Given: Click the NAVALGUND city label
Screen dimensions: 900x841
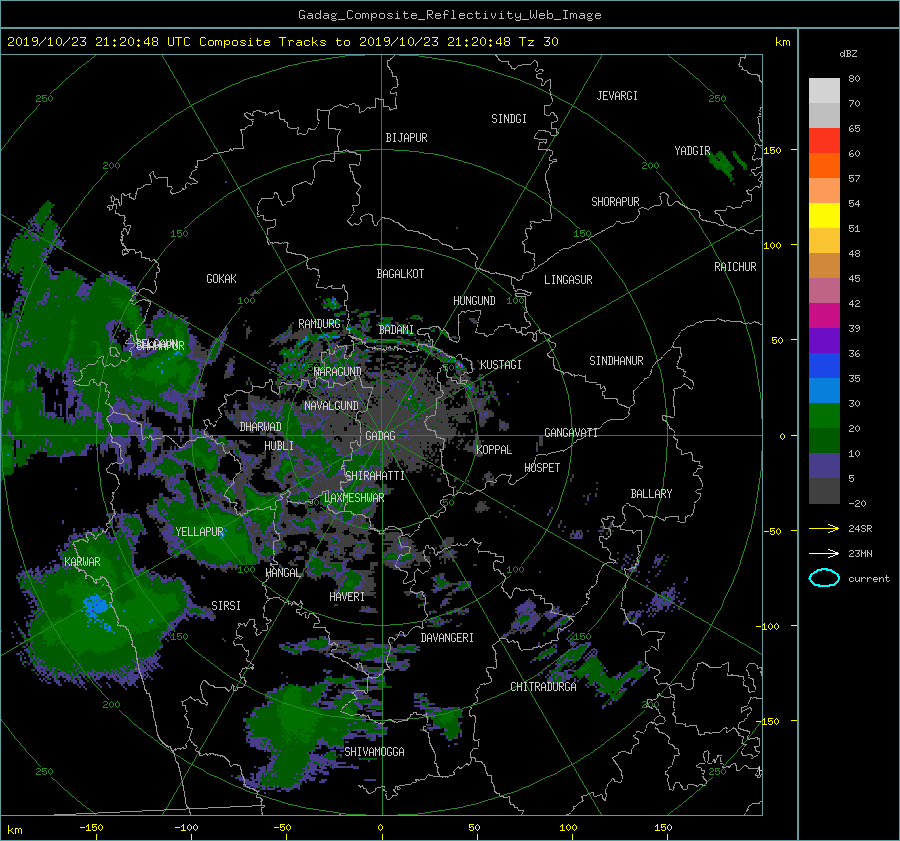Looking at the screenshot, I should [331, 406].
